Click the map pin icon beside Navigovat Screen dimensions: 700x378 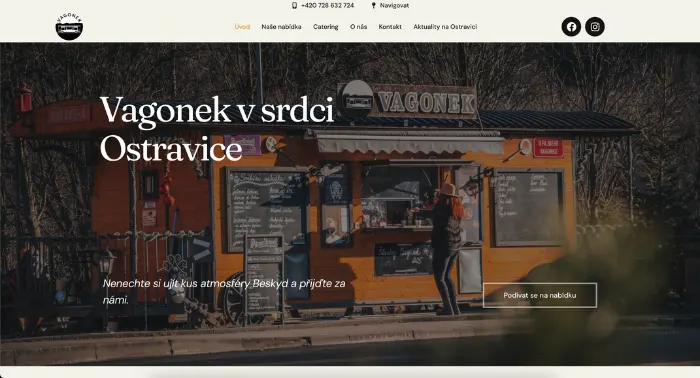coord(374,5)
